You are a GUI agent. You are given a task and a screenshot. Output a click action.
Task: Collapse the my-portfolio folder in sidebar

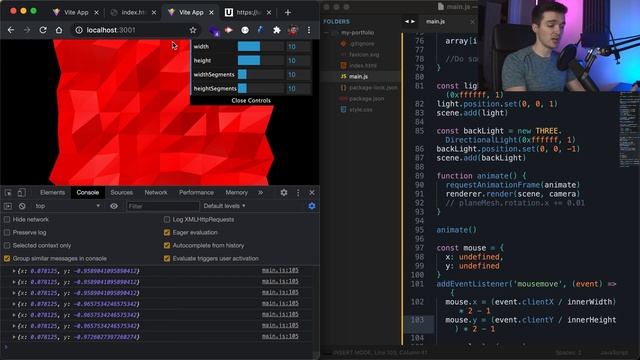[x=327, y=33]
